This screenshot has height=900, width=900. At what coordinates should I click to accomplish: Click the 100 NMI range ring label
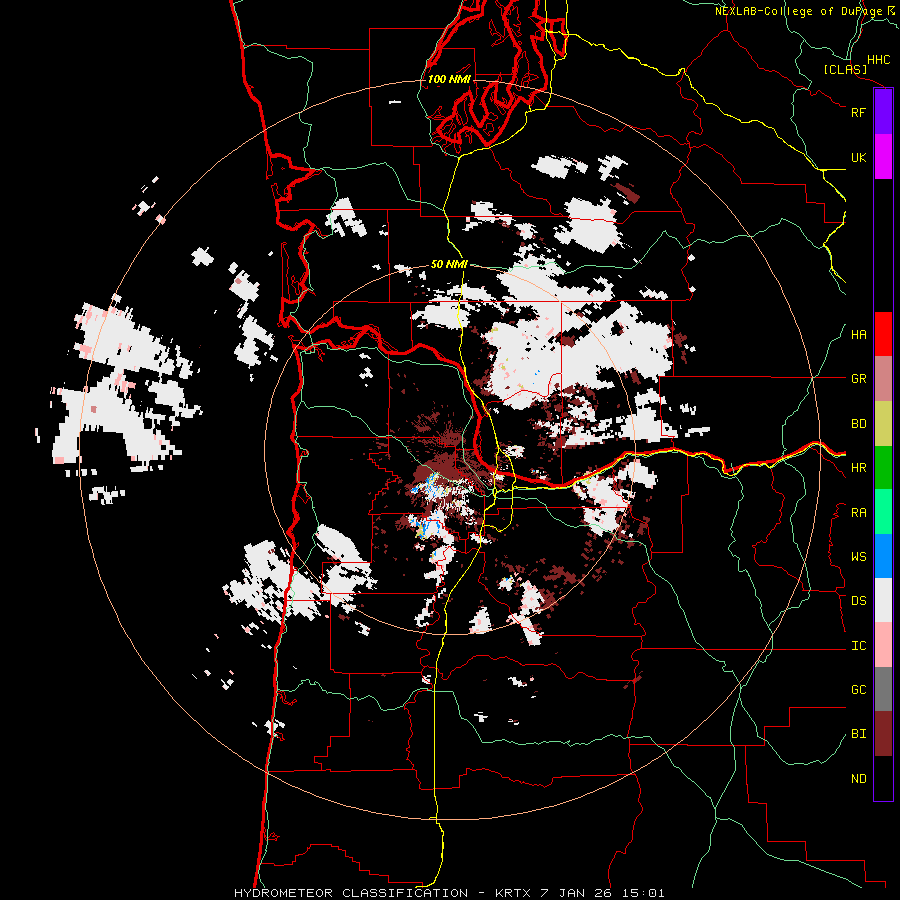[449, 79]
